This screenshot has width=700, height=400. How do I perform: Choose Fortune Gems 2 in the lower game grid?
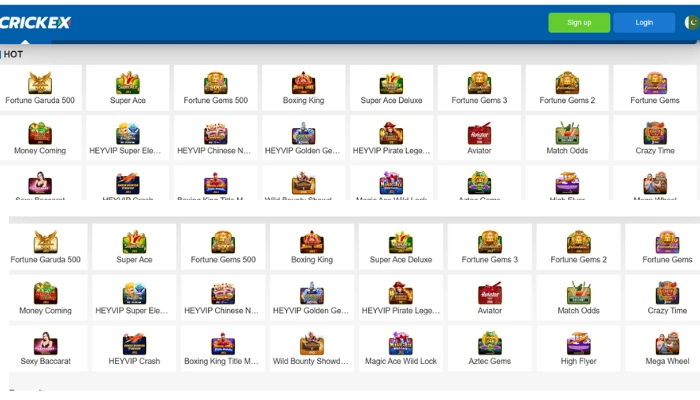click(579, 247)
